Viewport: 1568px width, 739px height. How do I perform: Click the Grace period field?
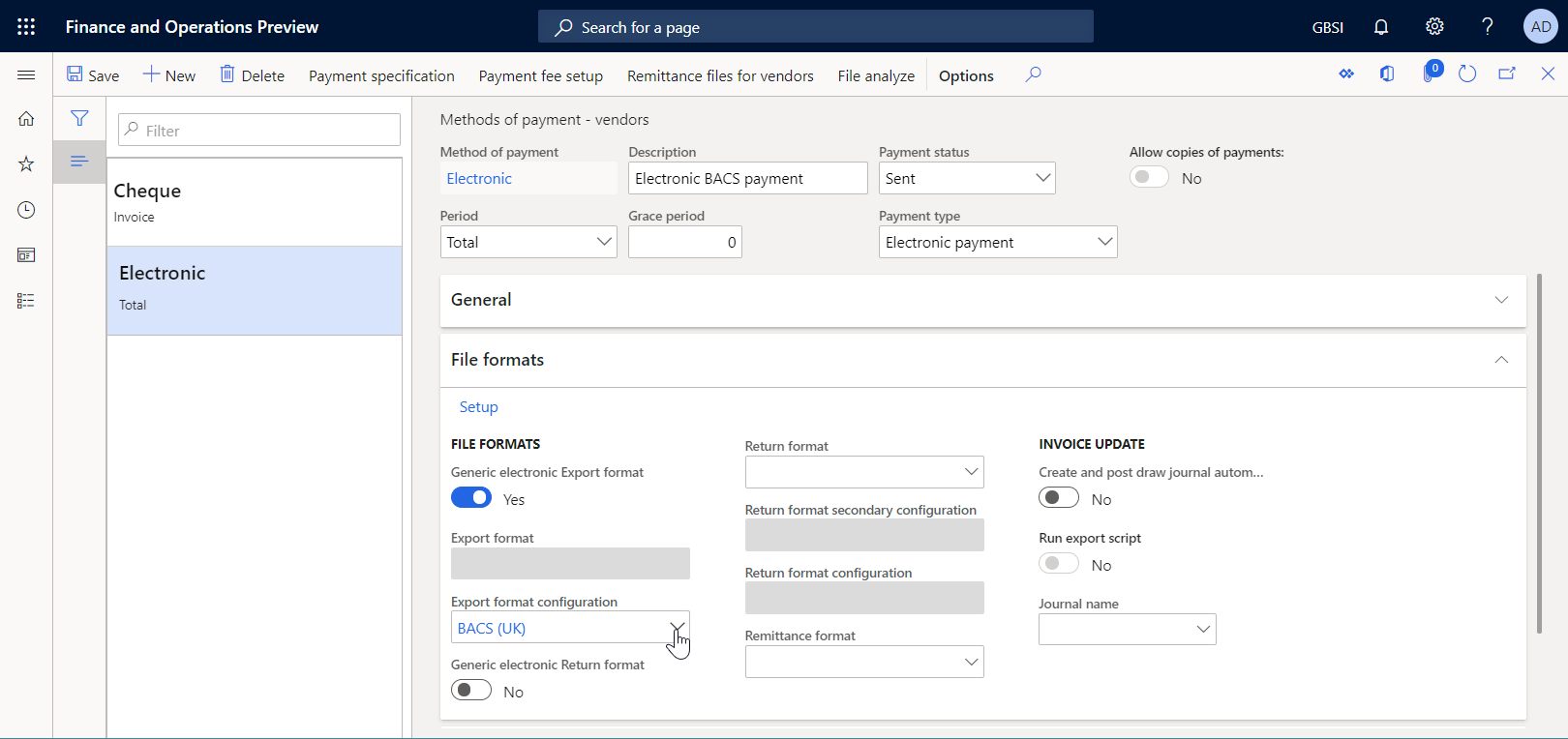(x=685, y=242)
